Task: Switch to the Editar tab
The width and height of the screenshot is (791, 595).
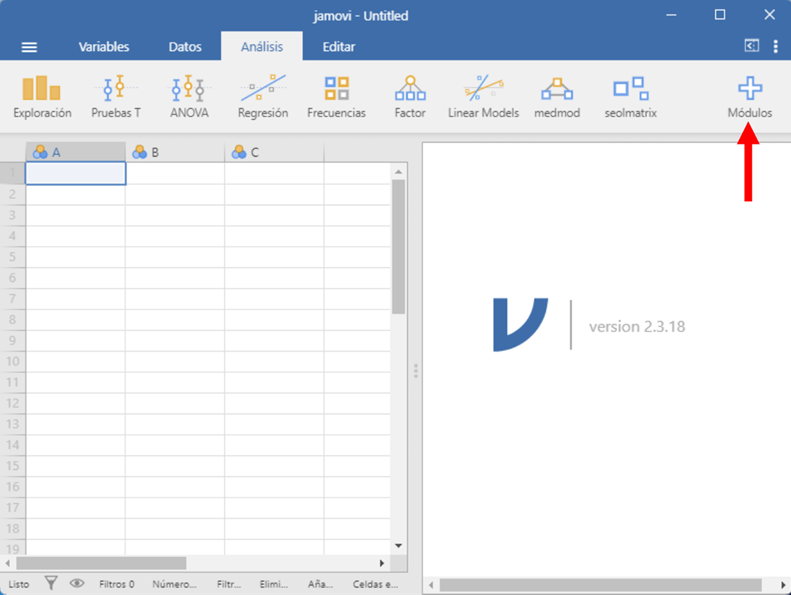Action: click(338, 47)
